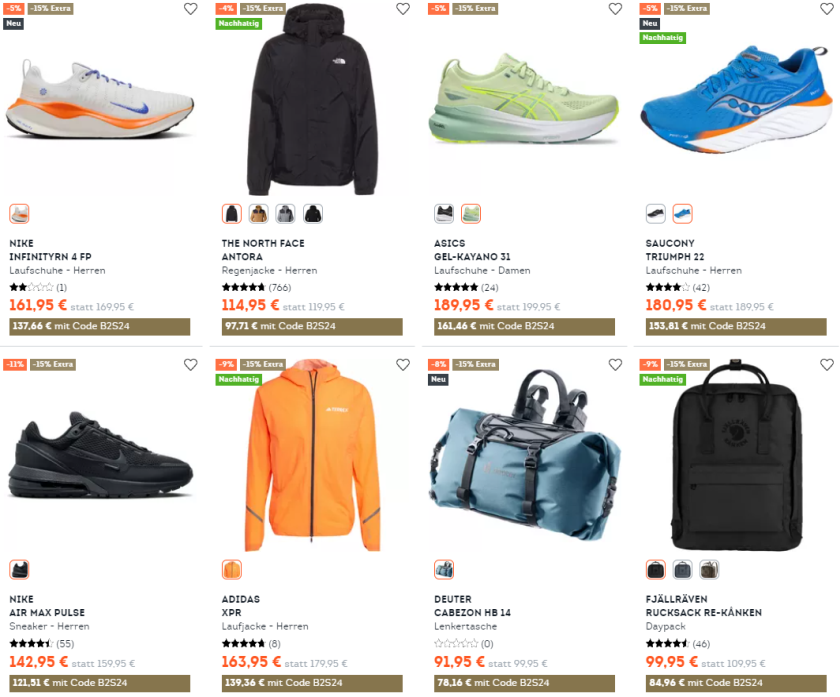840x697 pixels.
Task: Choose the navy Re-Kånken backpack swatch
Action: pos(682,569)
